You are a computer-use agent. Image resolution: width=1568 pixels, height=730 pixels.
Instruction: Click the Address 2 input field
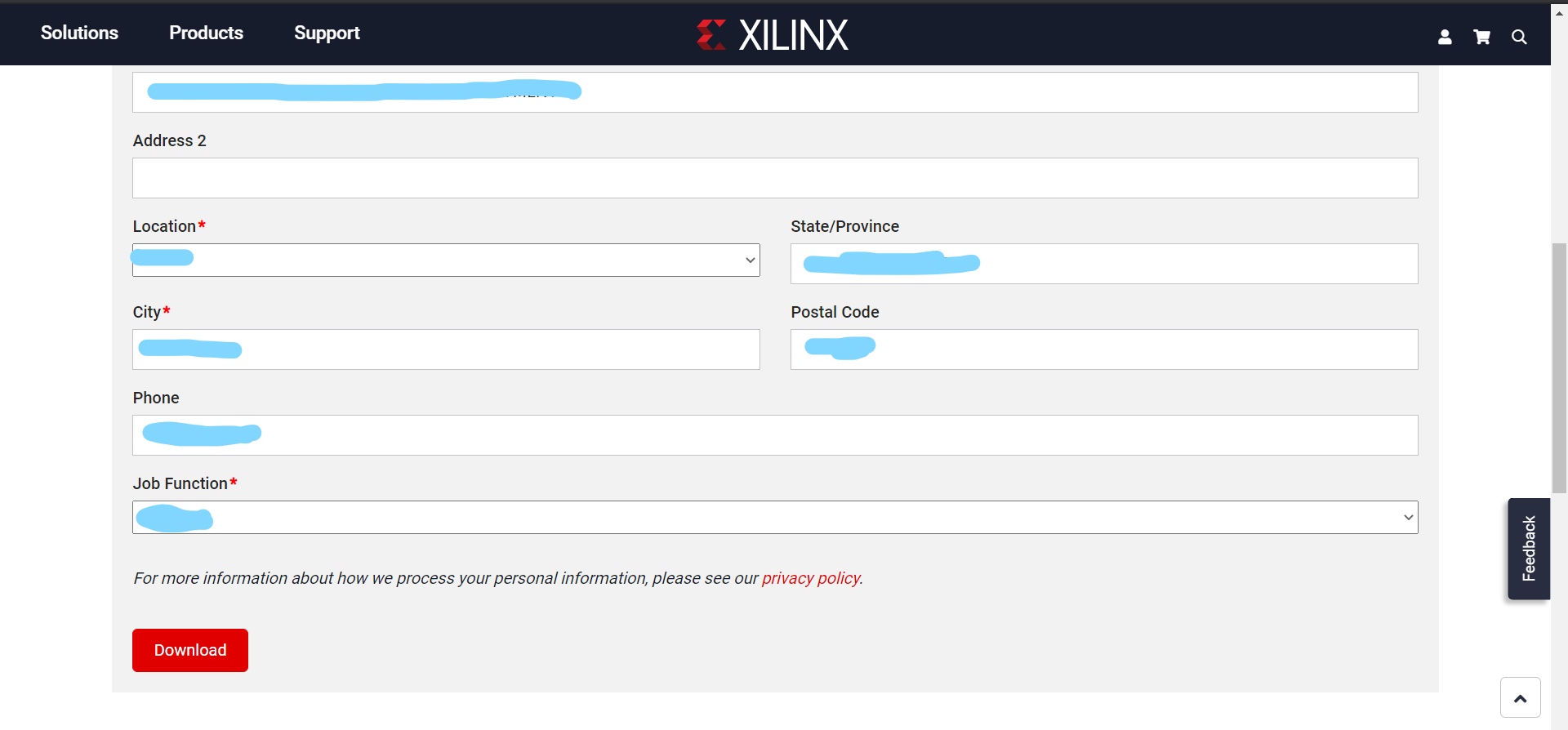pyautogui.click(x=775, y=178)
